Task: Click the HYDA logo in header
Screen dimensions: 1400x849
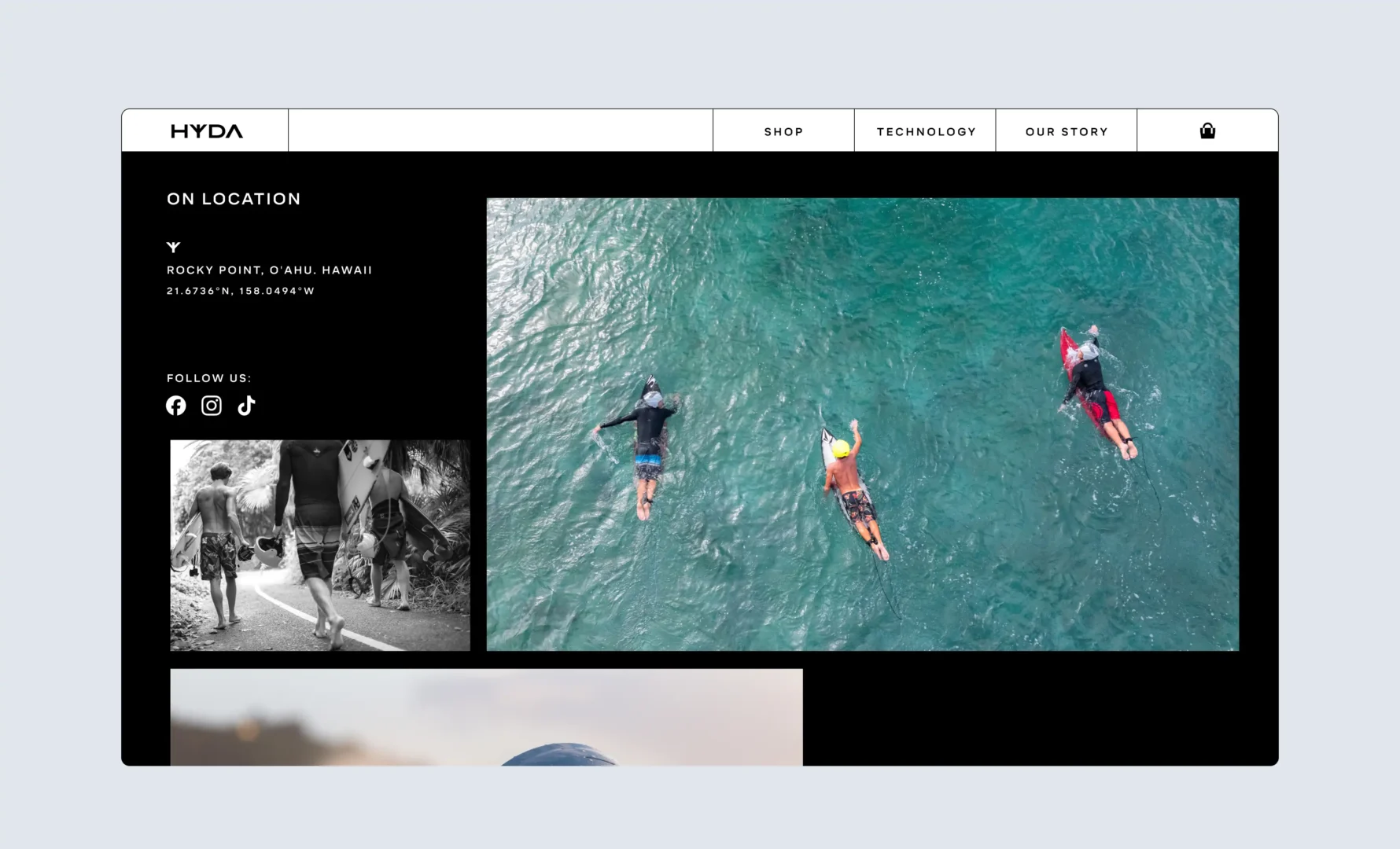Action: point(206,131)
